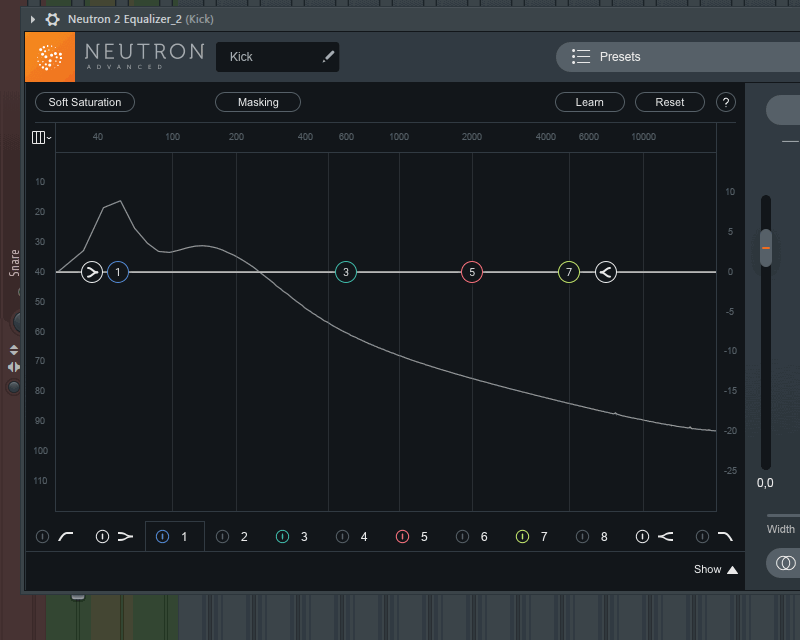Screen dimensions: 800x640
Task: Toggle band 5 power
Action: pos(403,536)
